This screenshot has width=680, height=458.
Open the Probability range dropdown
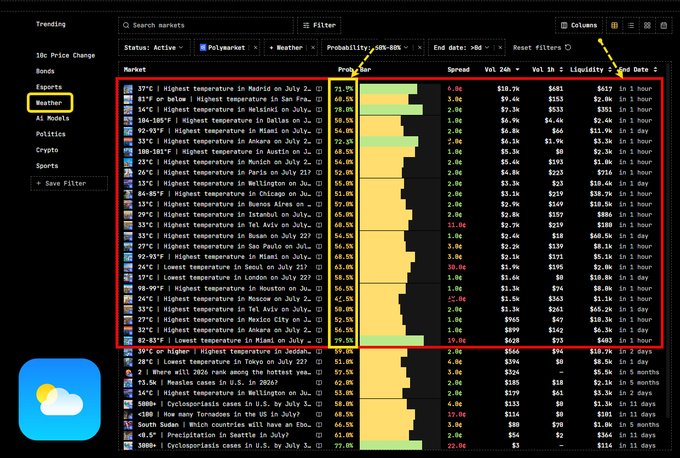[367, 48]
